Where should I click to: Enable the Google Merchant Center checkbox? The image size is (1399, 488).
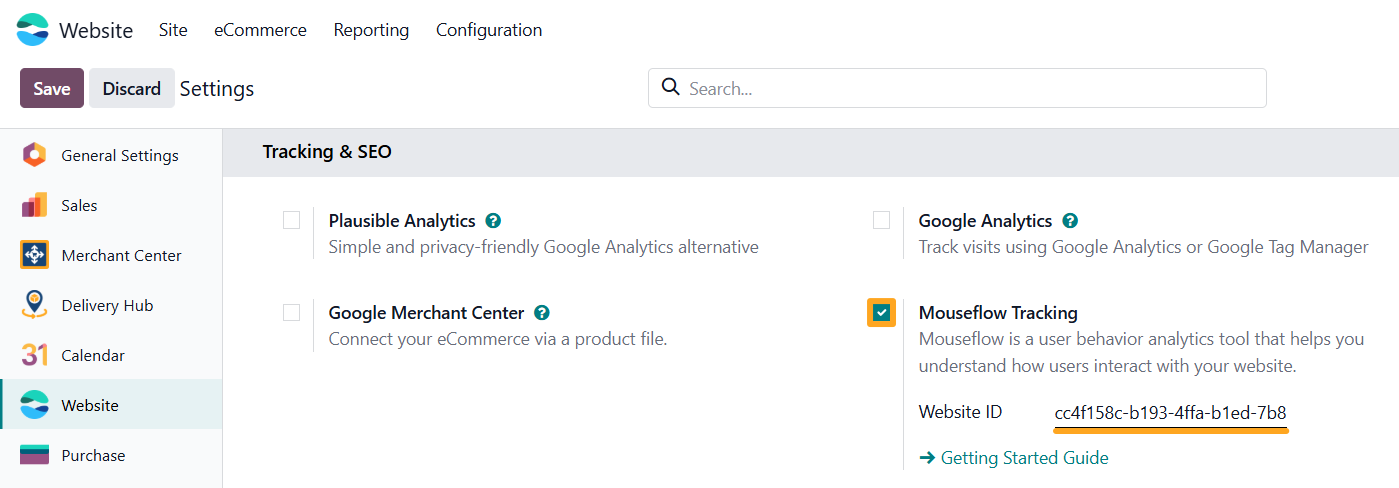tap(291, 312)
